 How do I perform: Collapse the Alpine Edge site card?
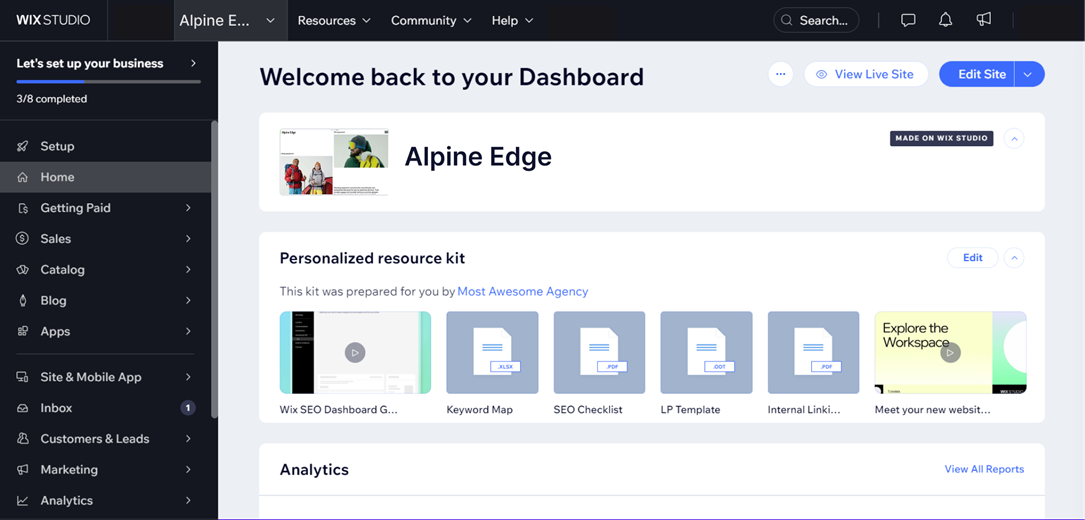click(x=1014, y=138)
